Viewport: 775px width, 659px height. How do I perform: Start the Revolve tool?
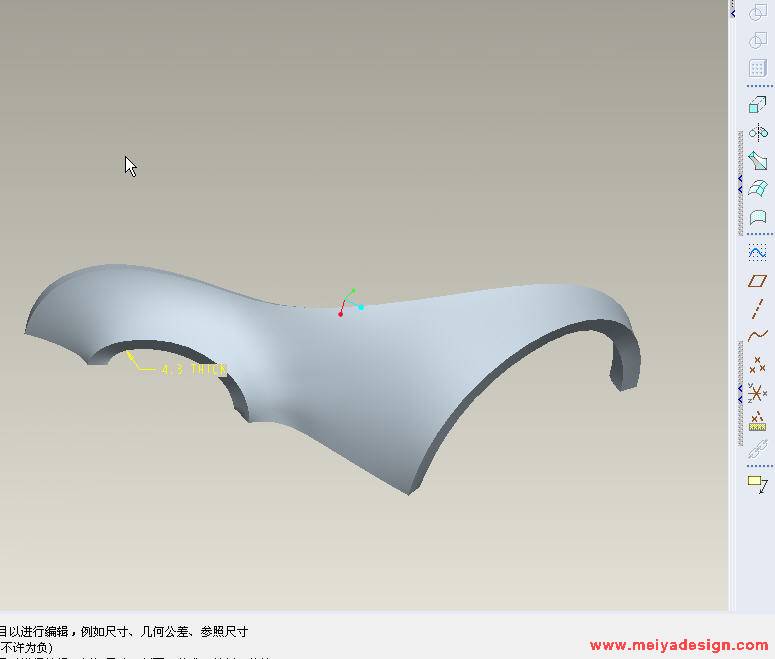tap(758, 132)
